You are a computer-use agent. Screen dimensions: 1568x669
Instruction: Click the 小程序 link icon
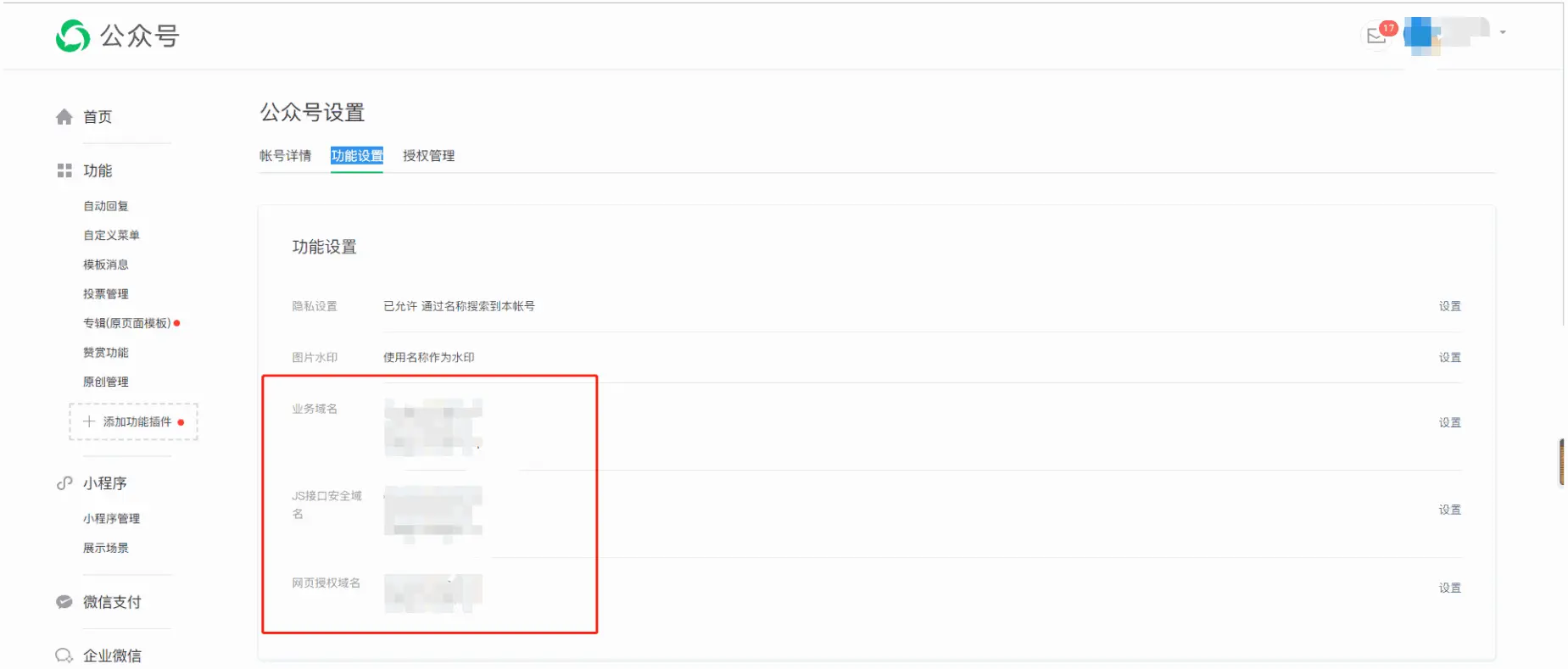[x=64, y=483]
